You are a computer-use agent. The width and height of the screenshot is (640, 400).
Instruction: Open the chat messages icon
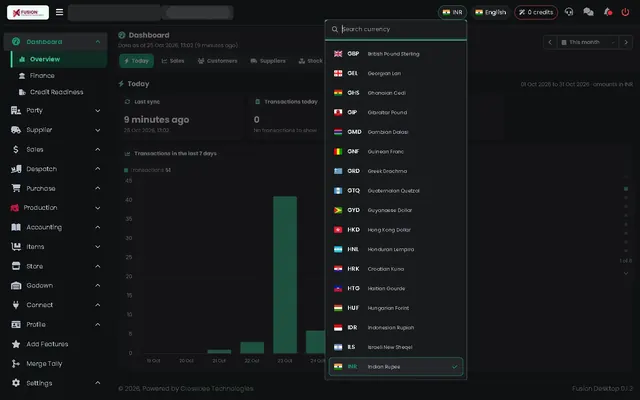tap(588, 12)
